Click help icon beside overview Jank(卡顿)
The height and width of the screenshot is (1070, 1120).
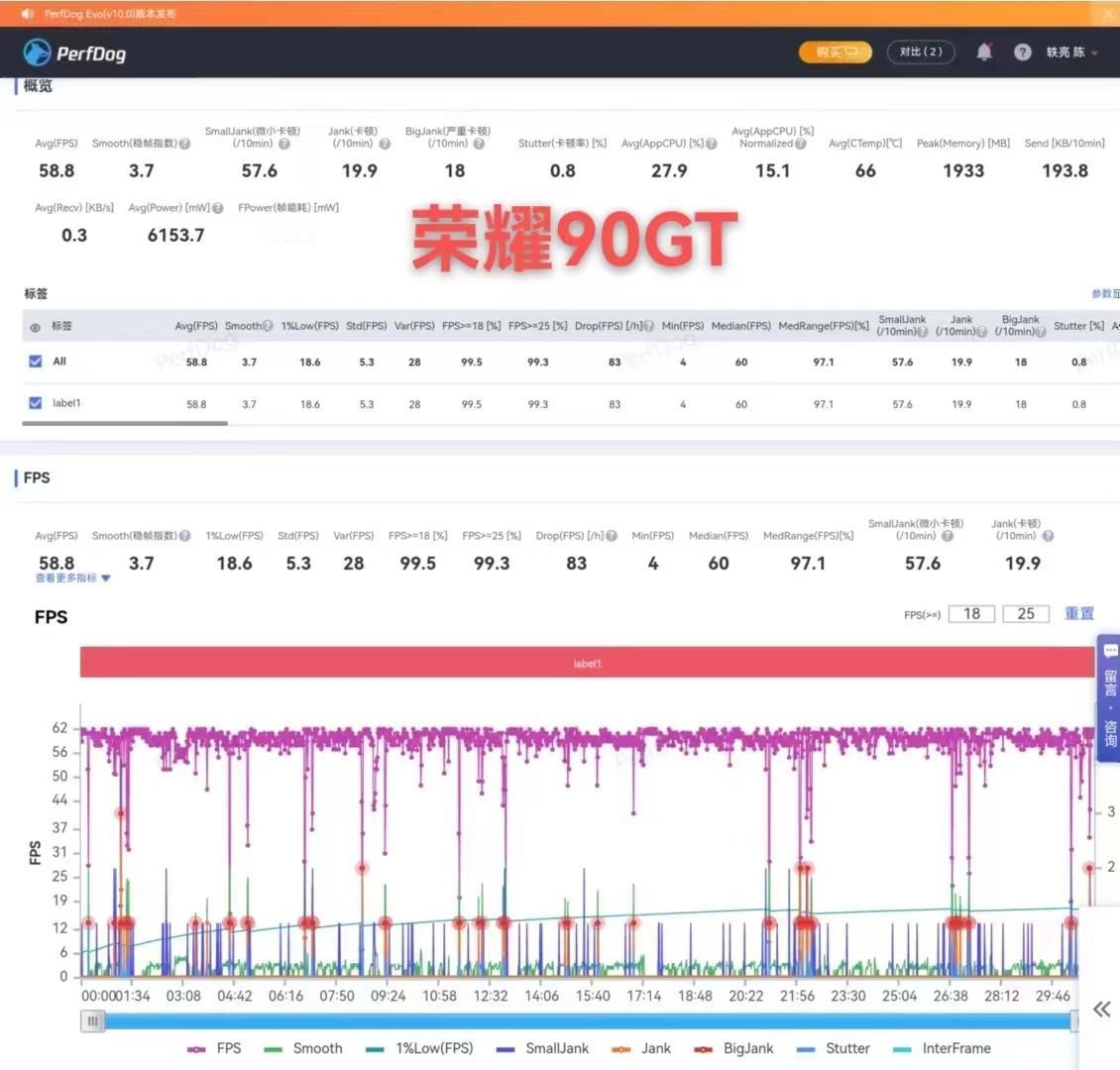(x=385, y=144)
